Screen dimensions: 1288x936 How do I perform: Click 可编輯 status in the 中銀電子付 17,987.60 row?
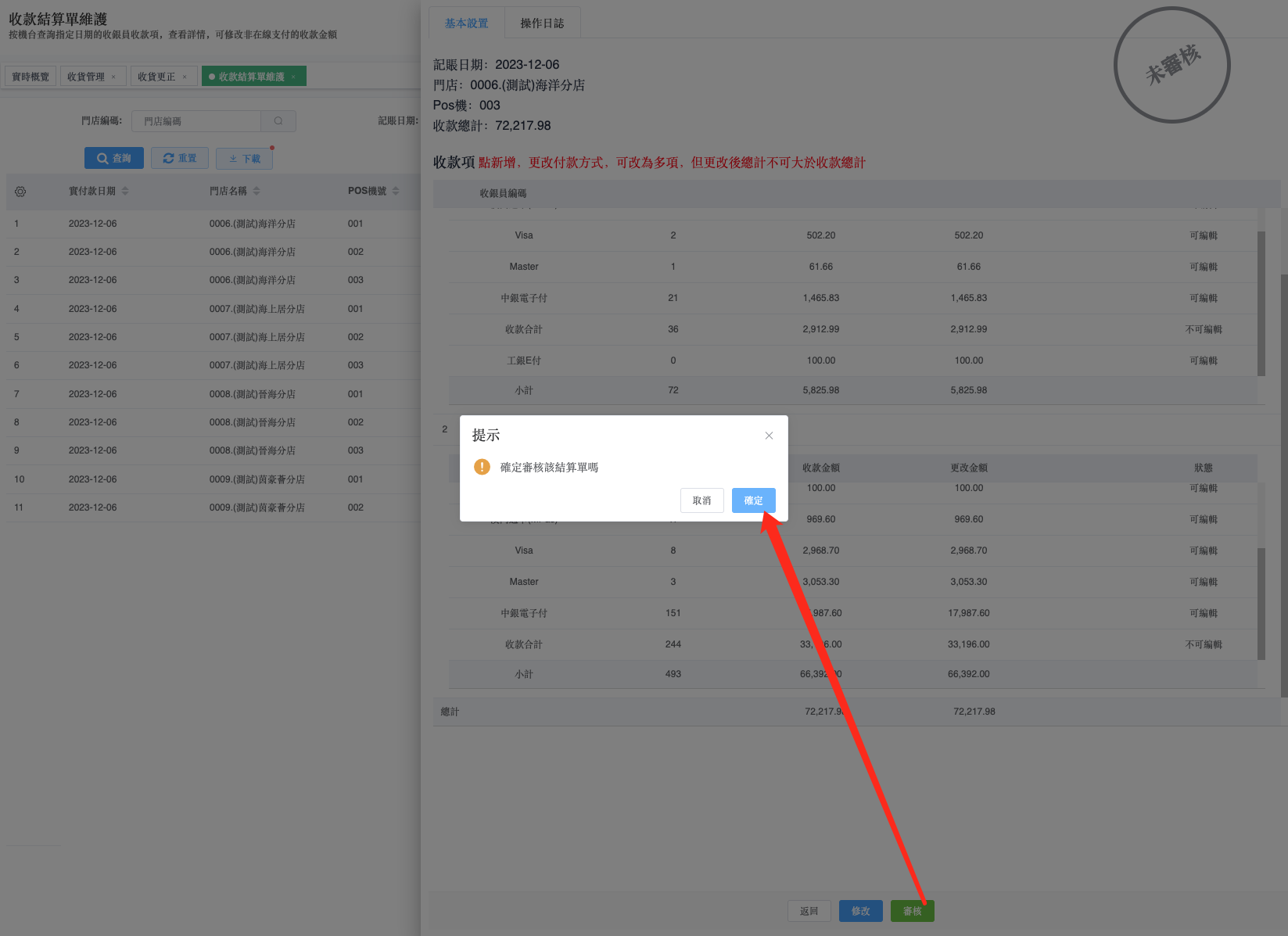click(1204, 613)
